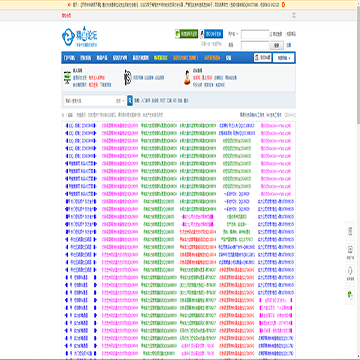The image size is (360, 360).
Task: Click the gray login button beside password field
Action: click(276, 45)
